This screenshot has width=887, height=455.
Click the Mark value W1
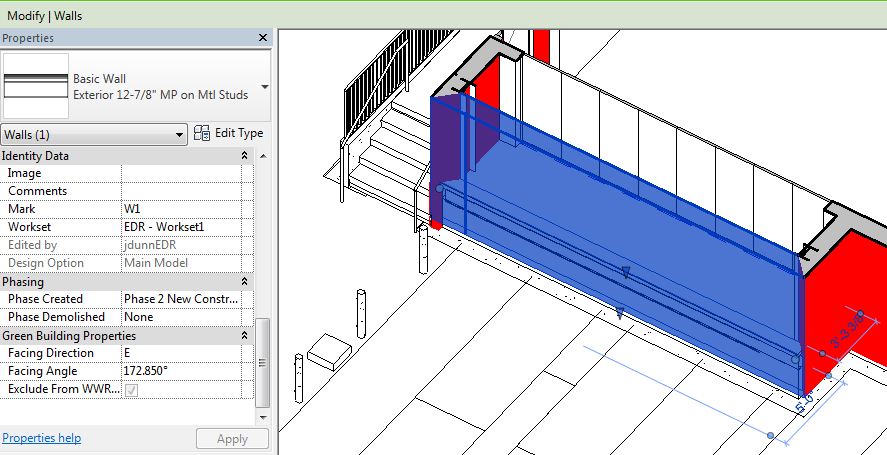181,209
